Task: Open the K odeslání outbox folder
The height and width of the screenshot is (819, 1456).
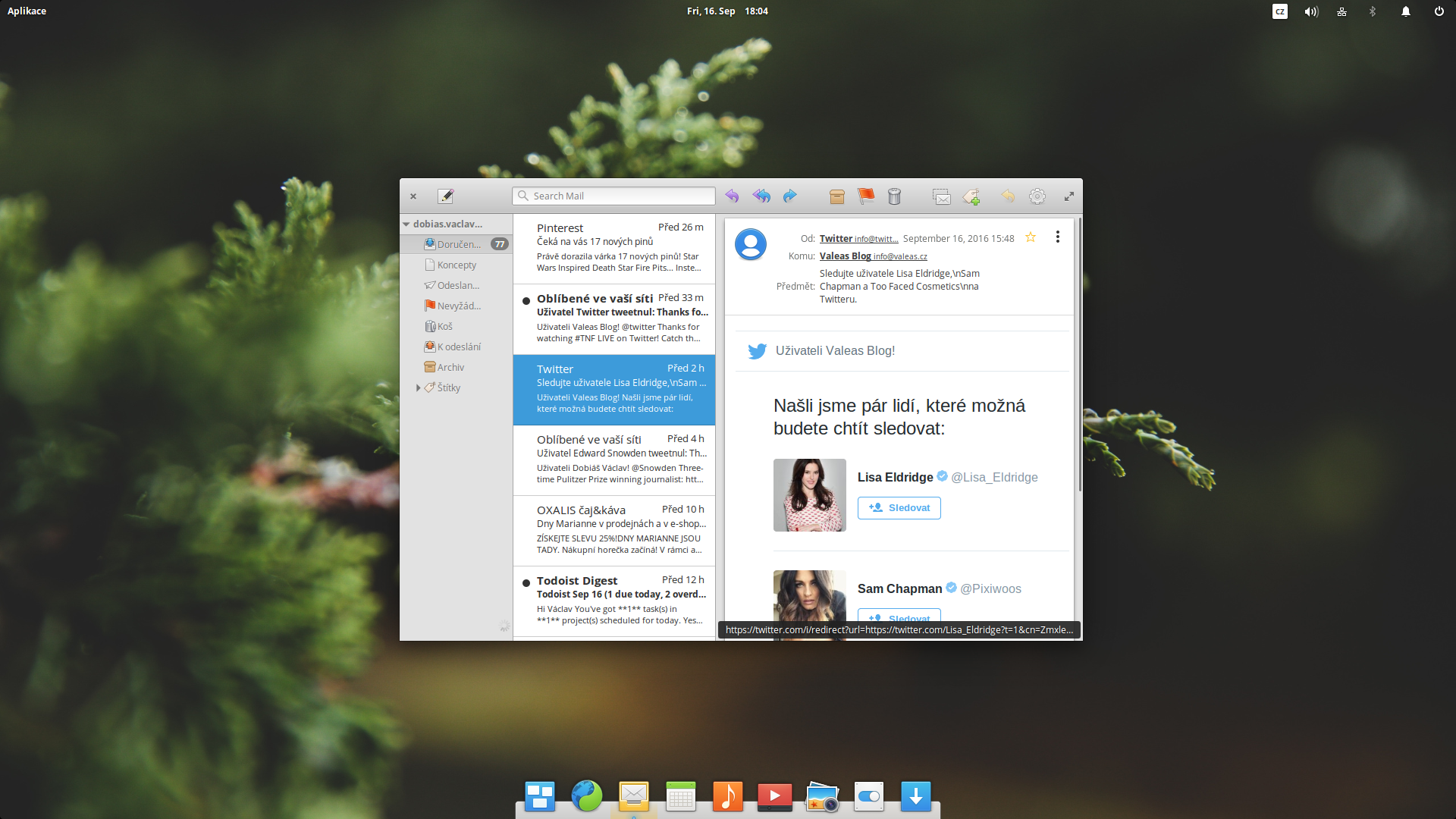Action: [x=457, y=347]
